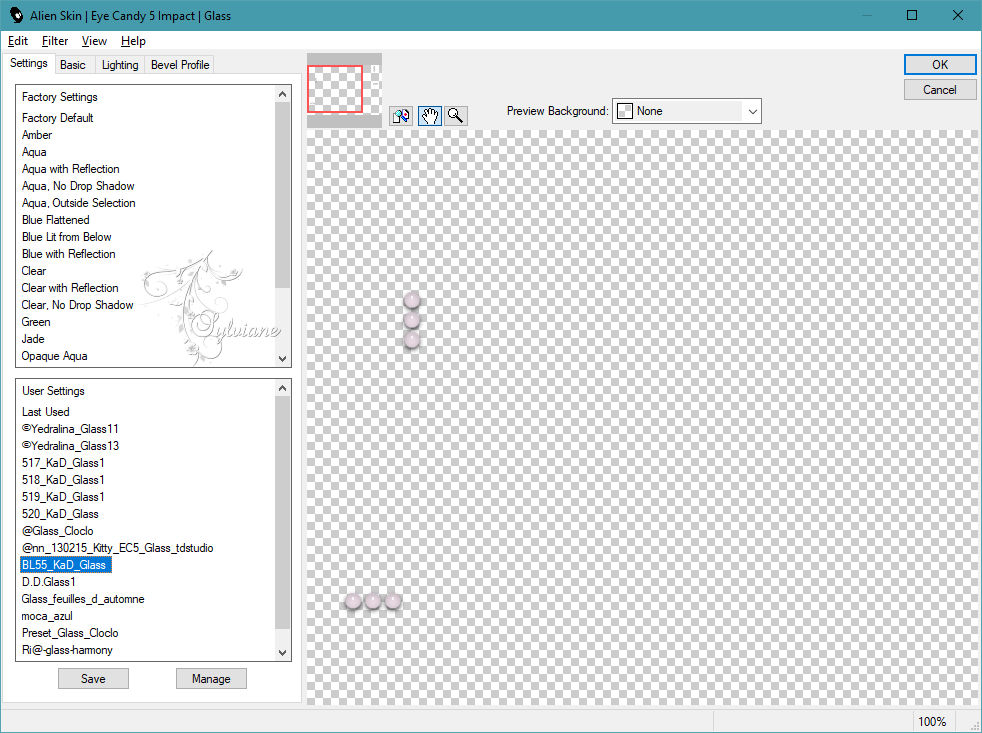The height and width of the screenshot is (733, 982).
Task: Select Ri@-glass-harmony user setting
Action: pos(67,650)
